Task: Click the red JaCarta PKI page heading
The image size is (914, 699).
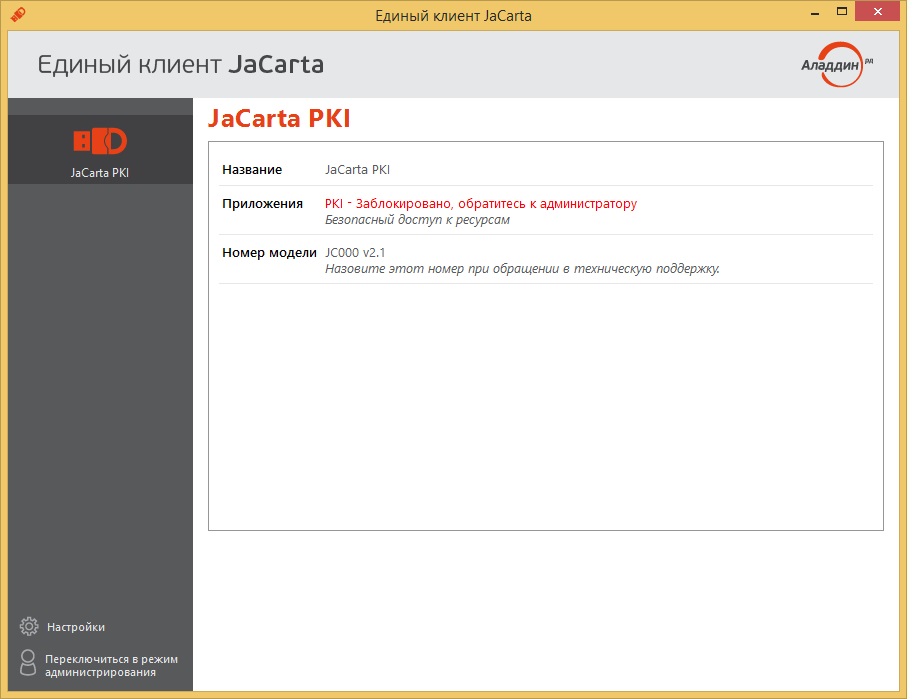Action: pyautogui.click(x=279, y=119)
